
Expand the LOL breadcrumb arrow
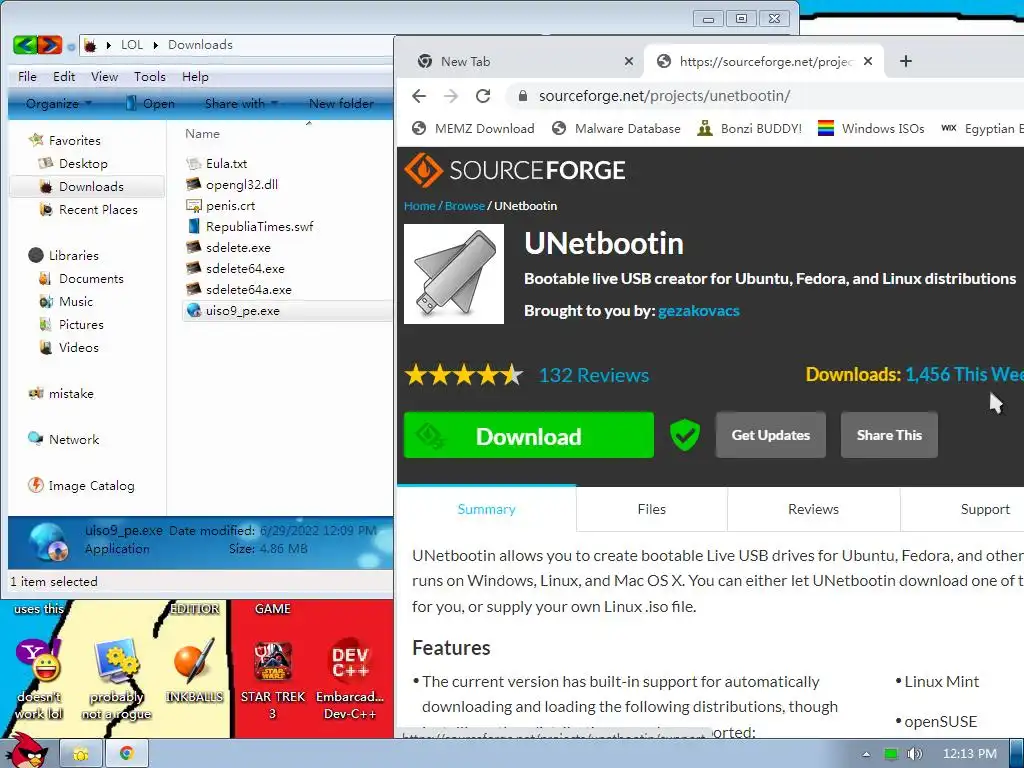(x=156, y=45)
